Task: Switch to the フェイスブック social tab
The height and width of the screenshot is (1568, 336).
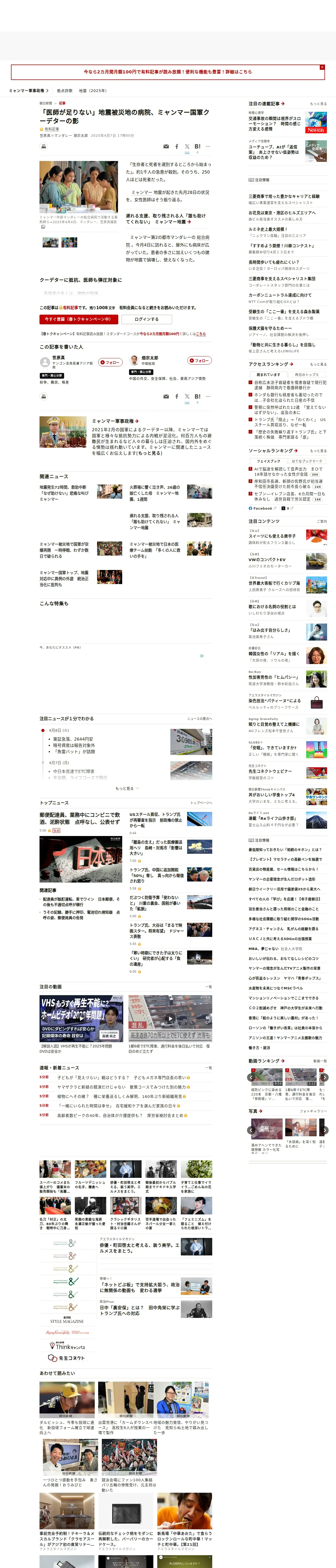Action: [269, 462]
